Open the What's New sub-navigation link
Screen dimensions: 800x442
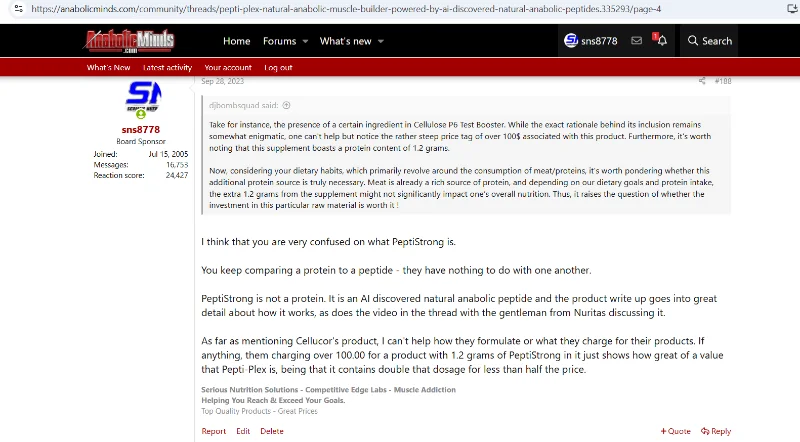coord(108,67)
